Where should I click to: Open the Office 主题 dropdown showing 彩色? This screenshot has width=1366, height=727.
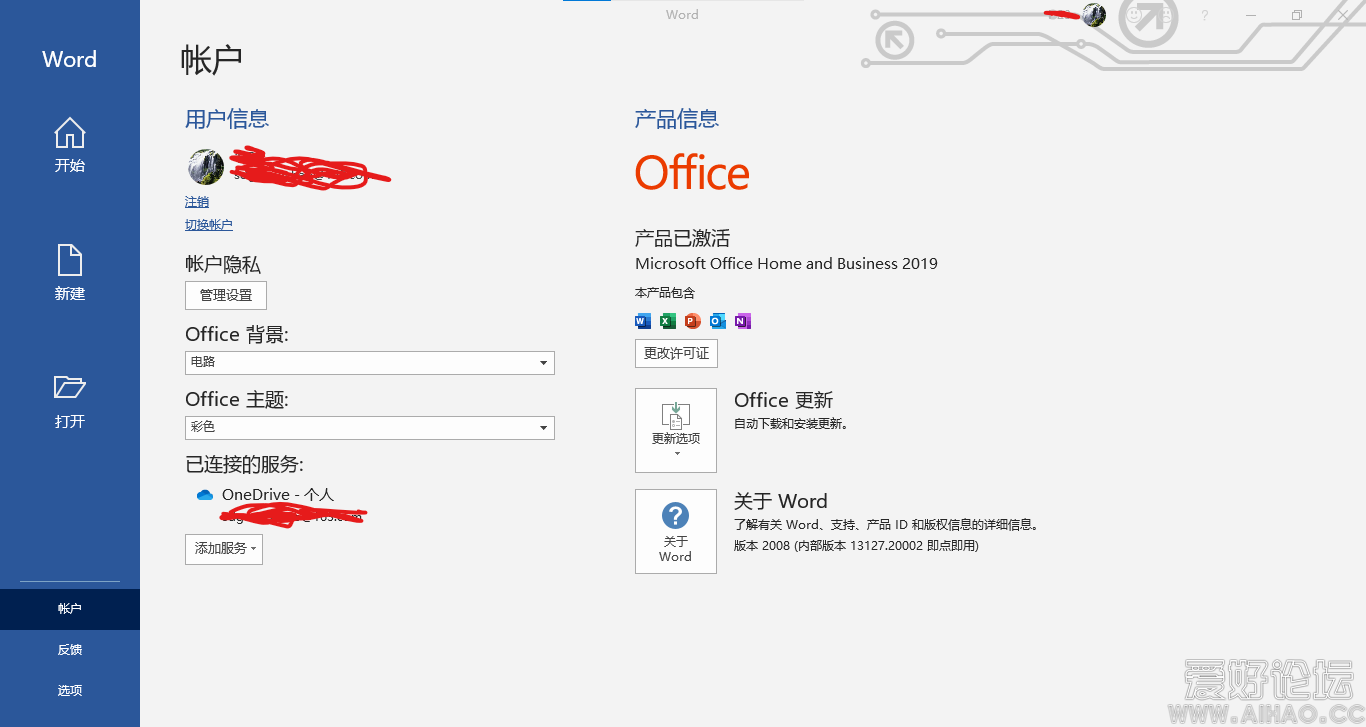click(368, 427)
